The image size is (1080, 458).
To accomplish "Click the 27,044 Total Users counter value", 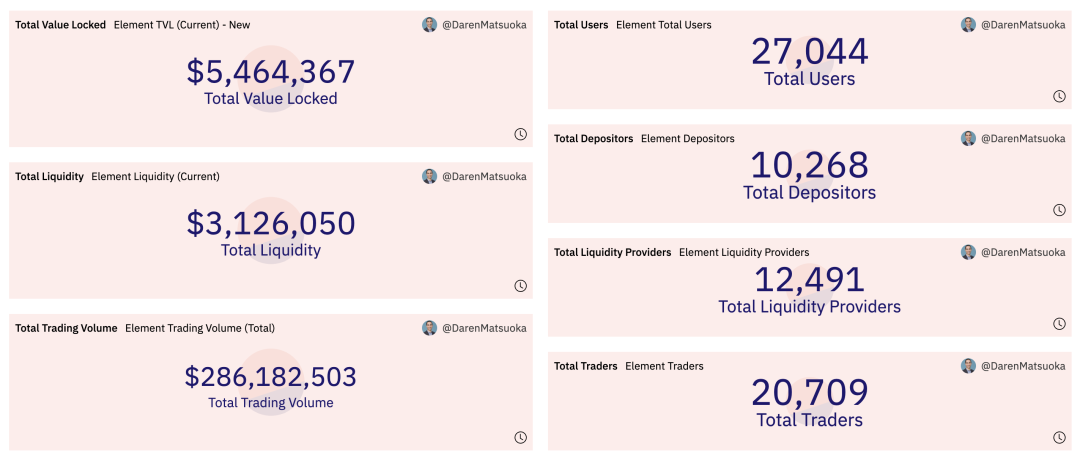I will point(810,52).
